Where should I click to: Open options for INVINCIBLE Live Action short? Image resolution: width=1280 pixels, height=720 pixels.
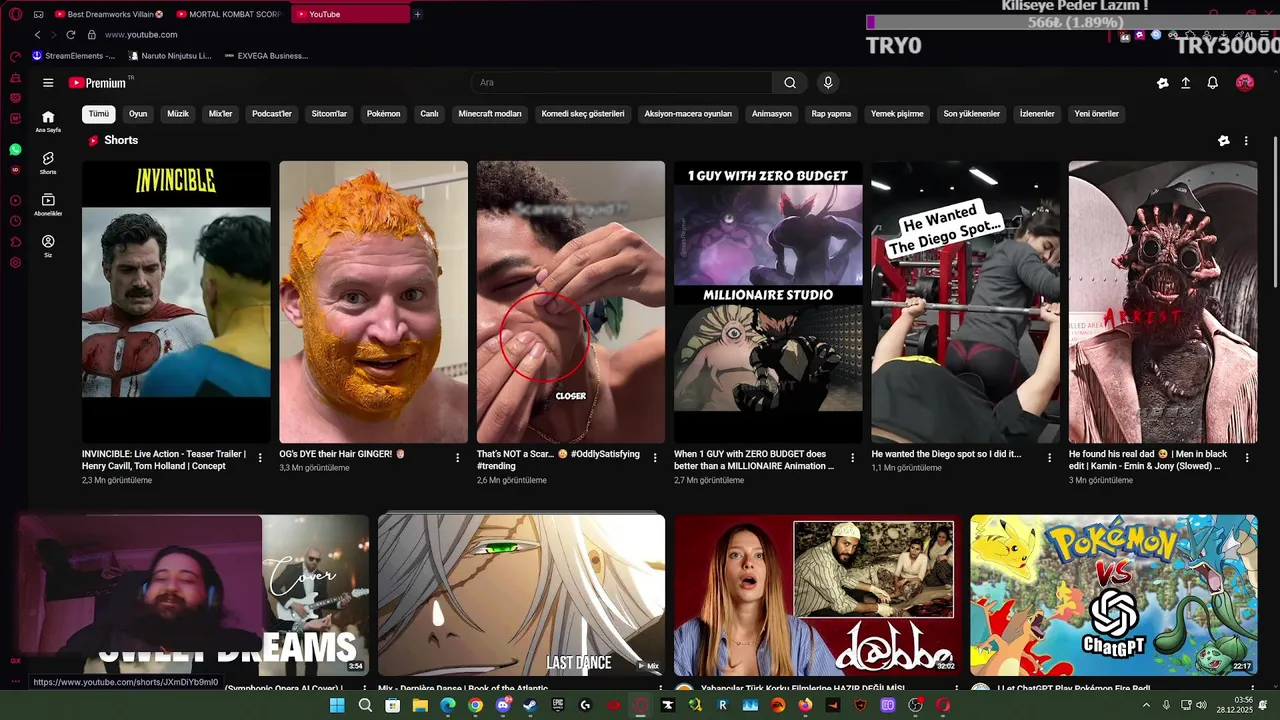(x=260, y=458)
